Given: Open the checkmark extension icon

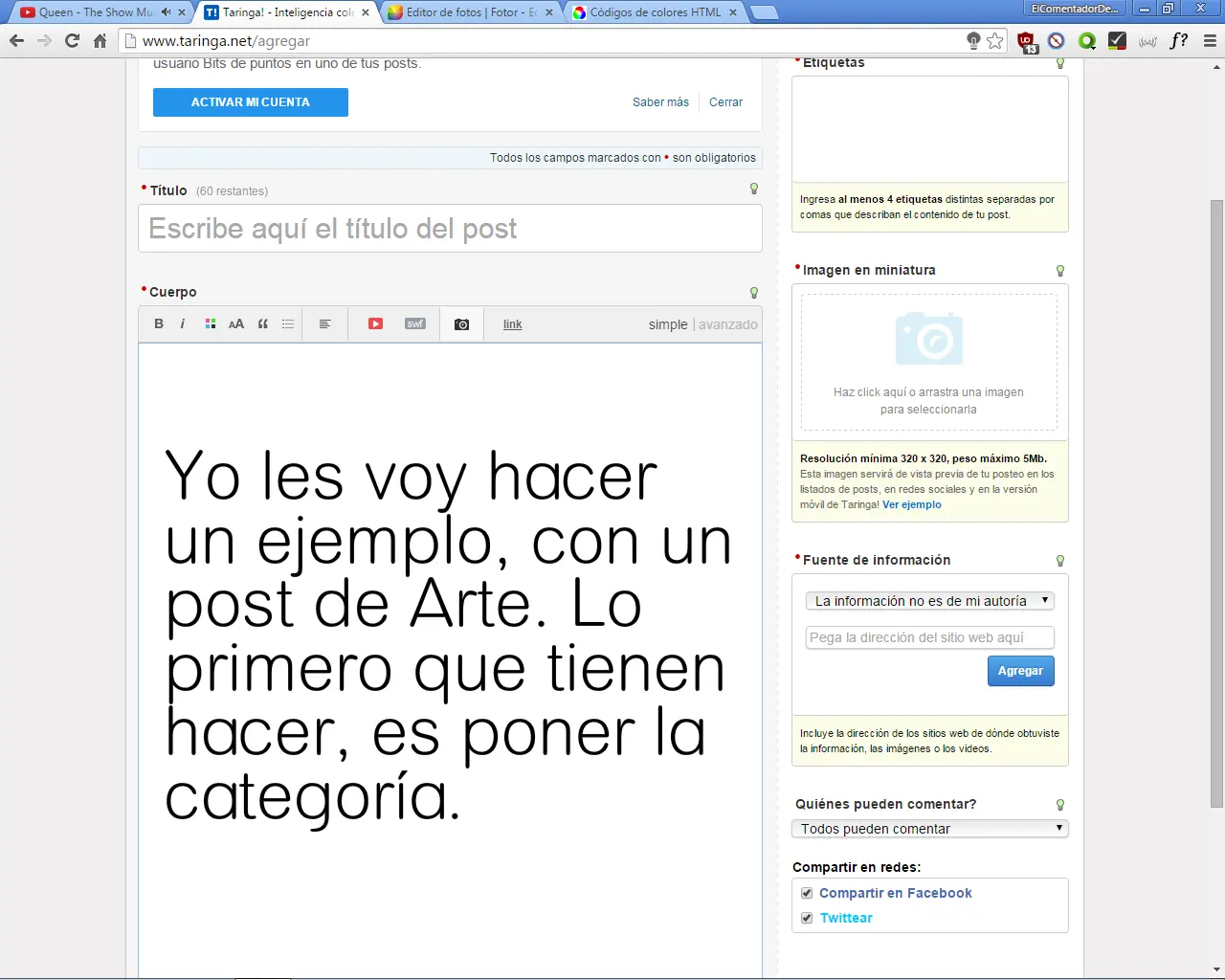Looking at the screenshot, I should pos(1117,40).
